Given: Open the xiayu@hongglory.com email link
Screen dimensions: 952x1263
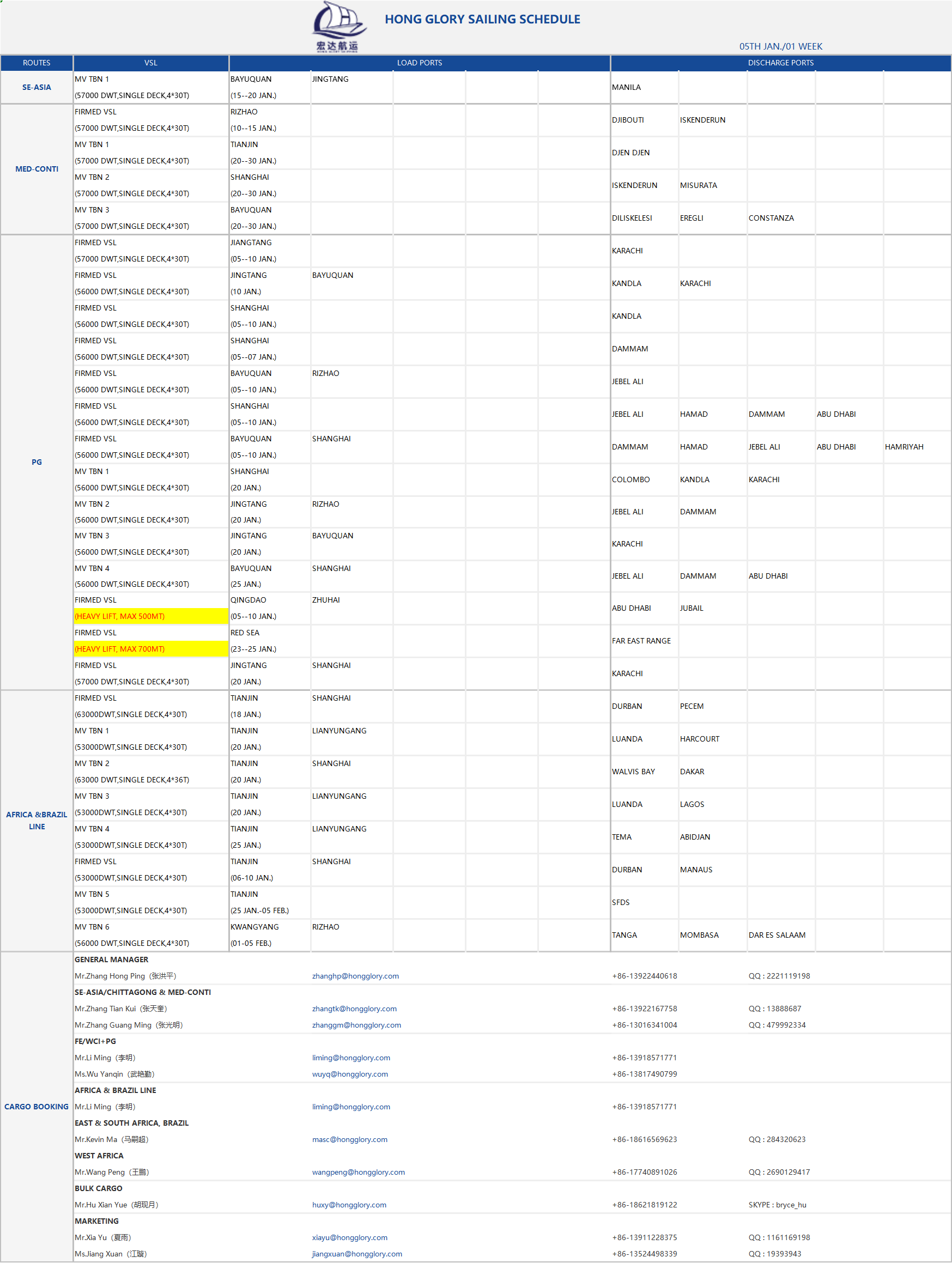Looking at the screenshot, I should pos(349,1237).
